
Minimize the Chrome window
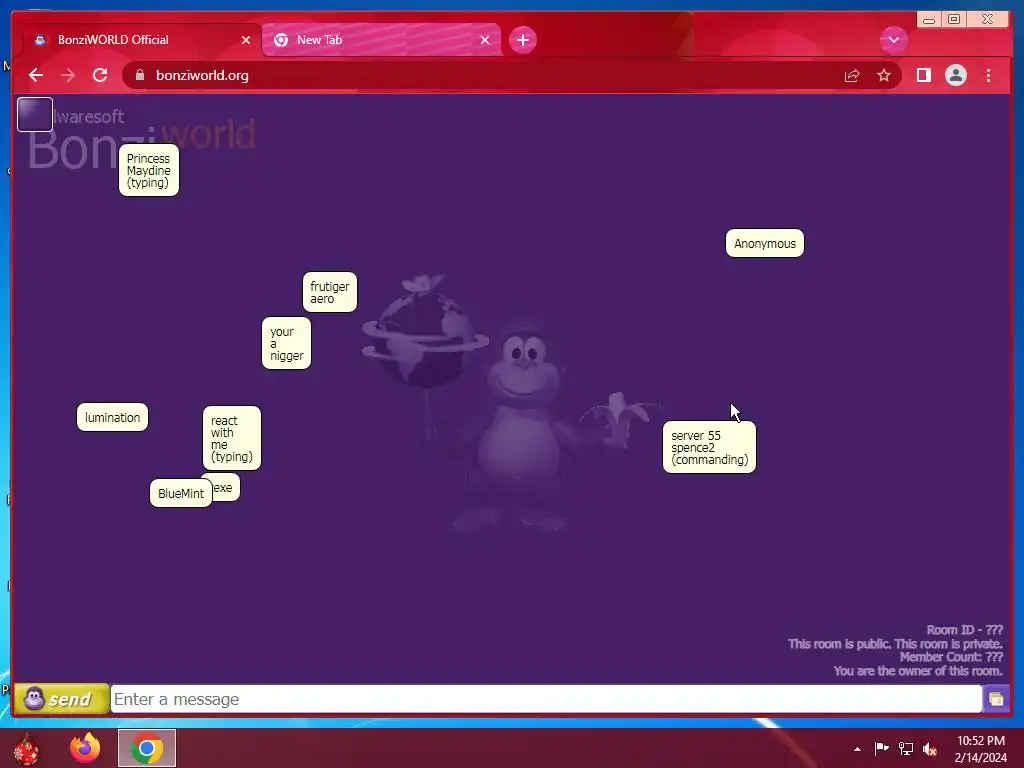(929, 20)
